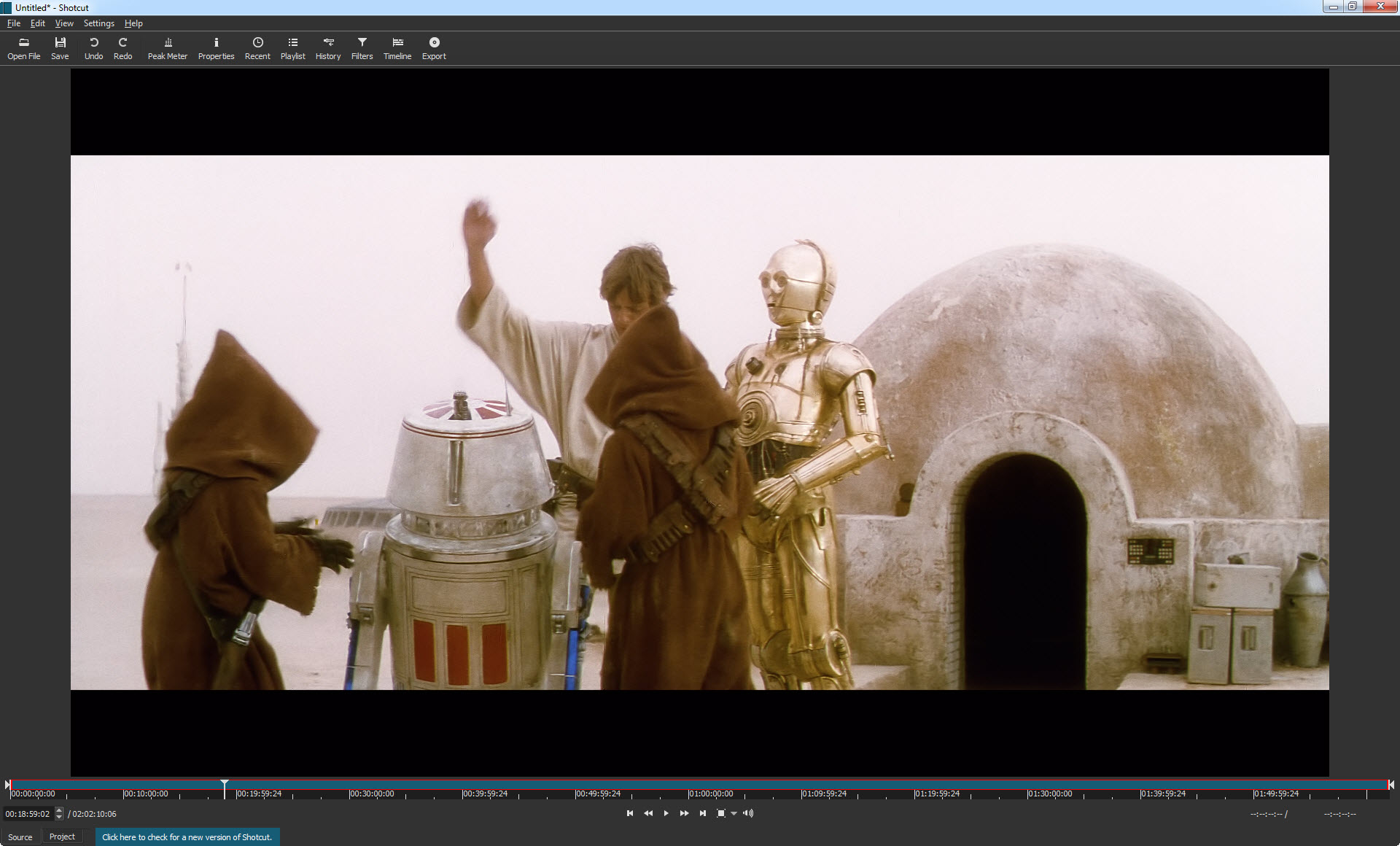Open the Filters panel
Image resolution: width=1400 pixels, height=846 pixels.
click(362, 48)
